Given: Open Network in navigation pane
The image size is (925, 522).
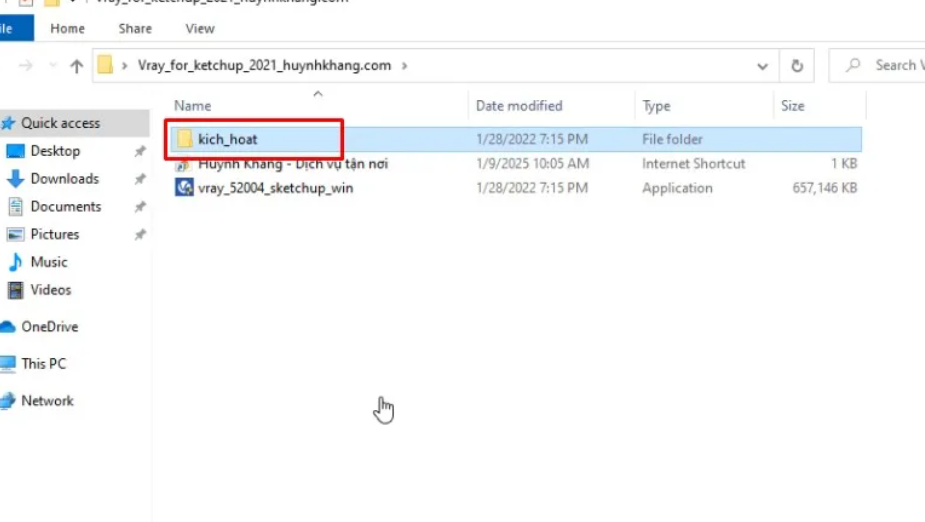Looking at the screenshot, I should (47, 401).
